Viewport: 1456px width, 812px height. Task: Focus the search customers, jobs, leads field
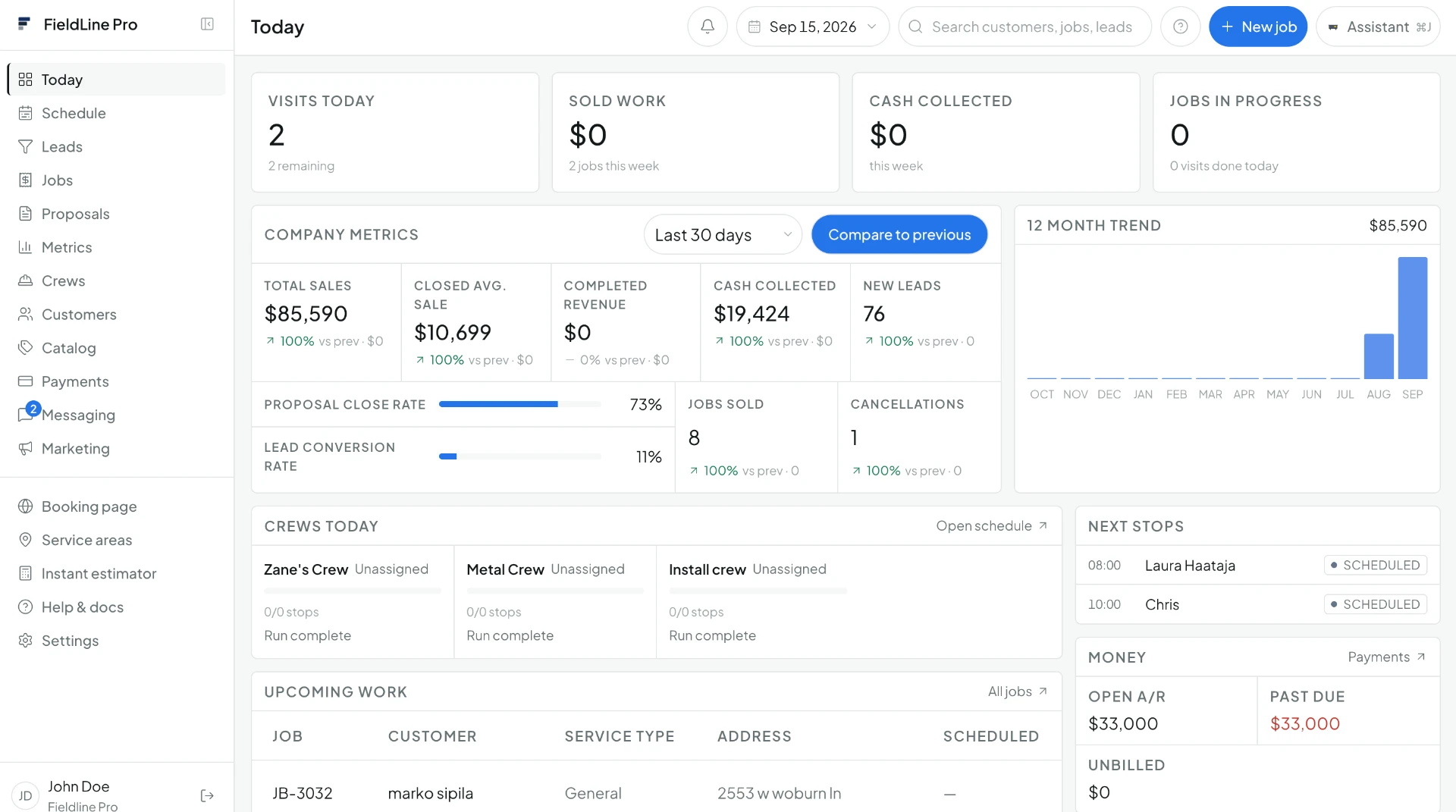(1025, 27)
